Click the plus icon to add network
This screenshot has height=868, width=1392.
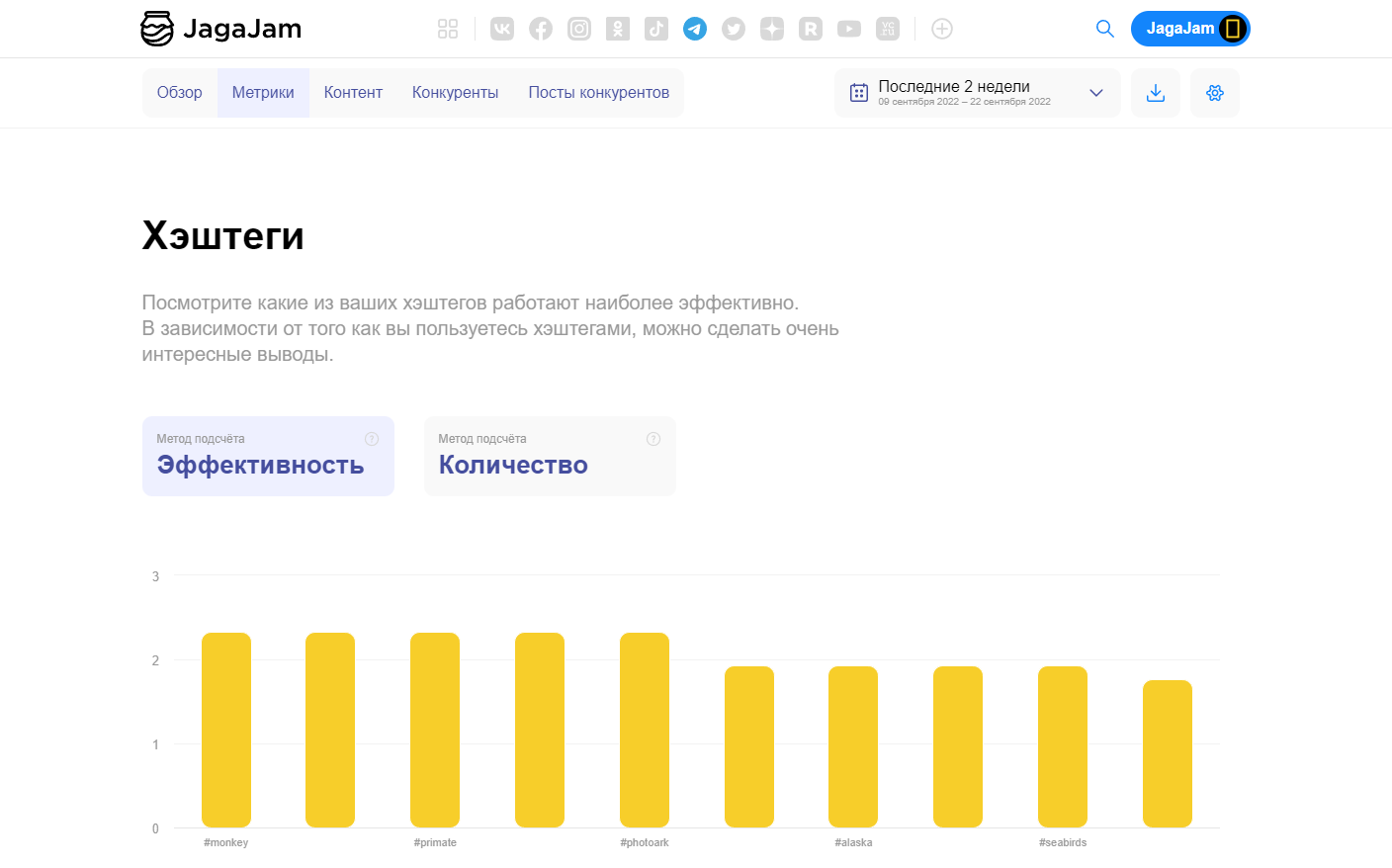(x=942, y=29)
